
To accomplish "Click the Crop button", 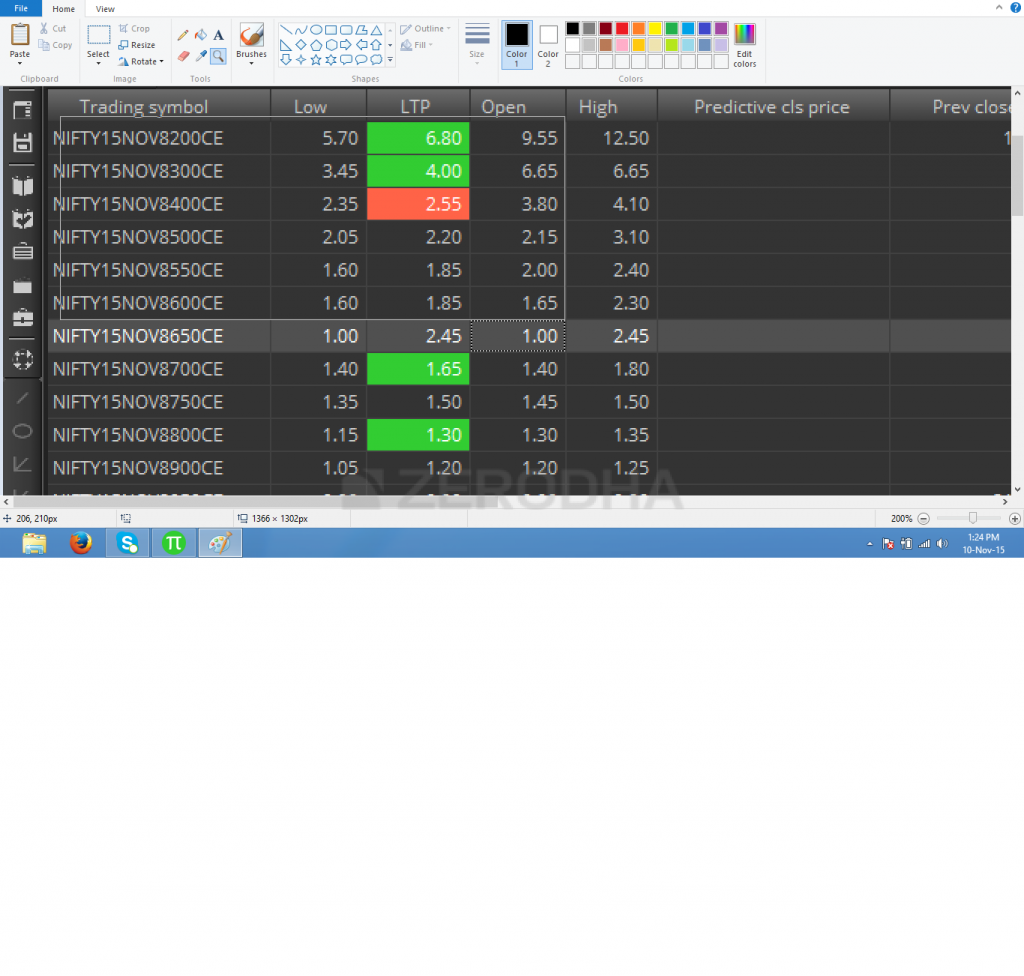I will 135,28.
